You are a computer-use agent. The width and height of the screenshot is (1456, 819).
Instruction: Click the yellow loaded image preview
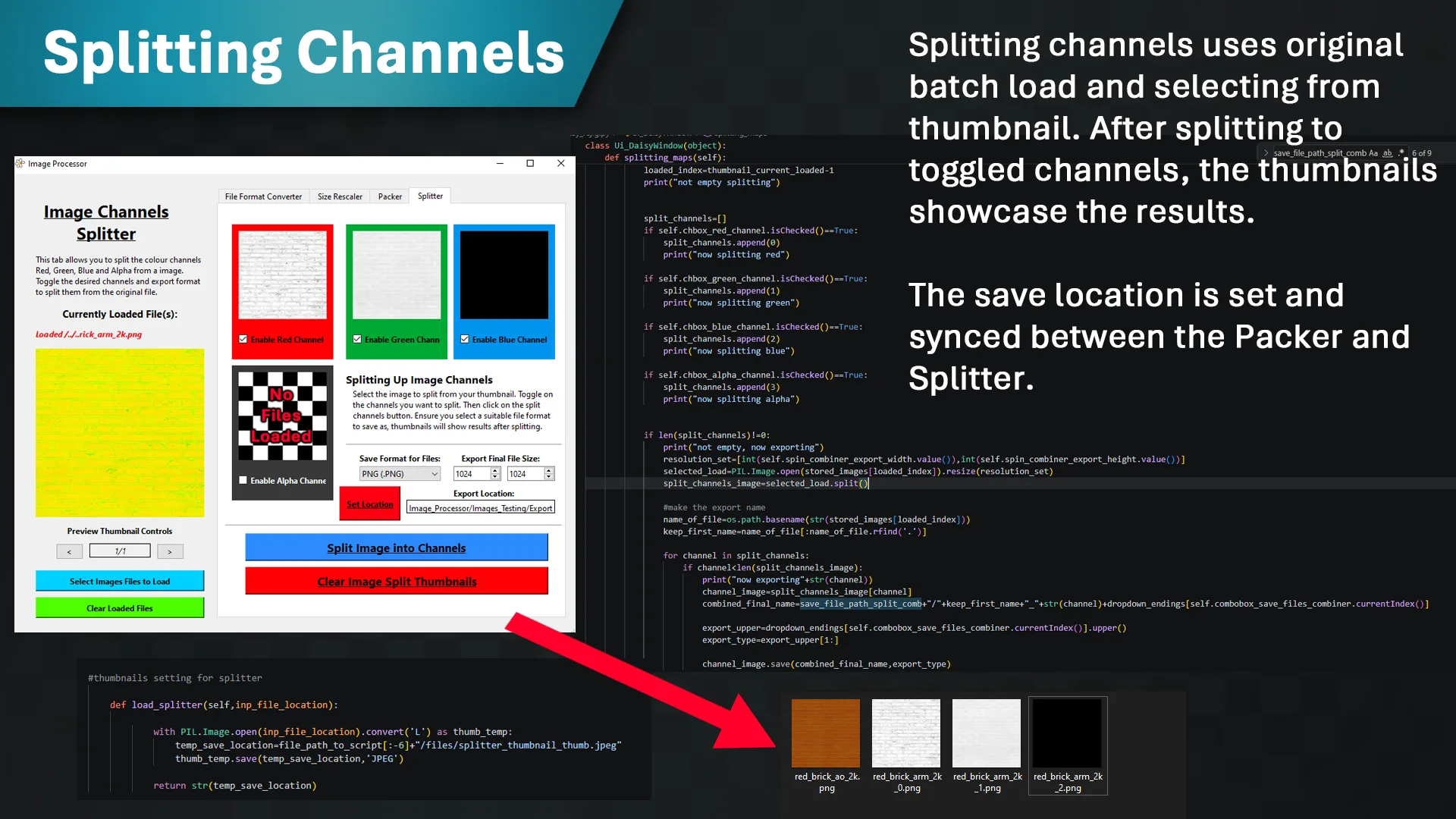tap(120, 433)
